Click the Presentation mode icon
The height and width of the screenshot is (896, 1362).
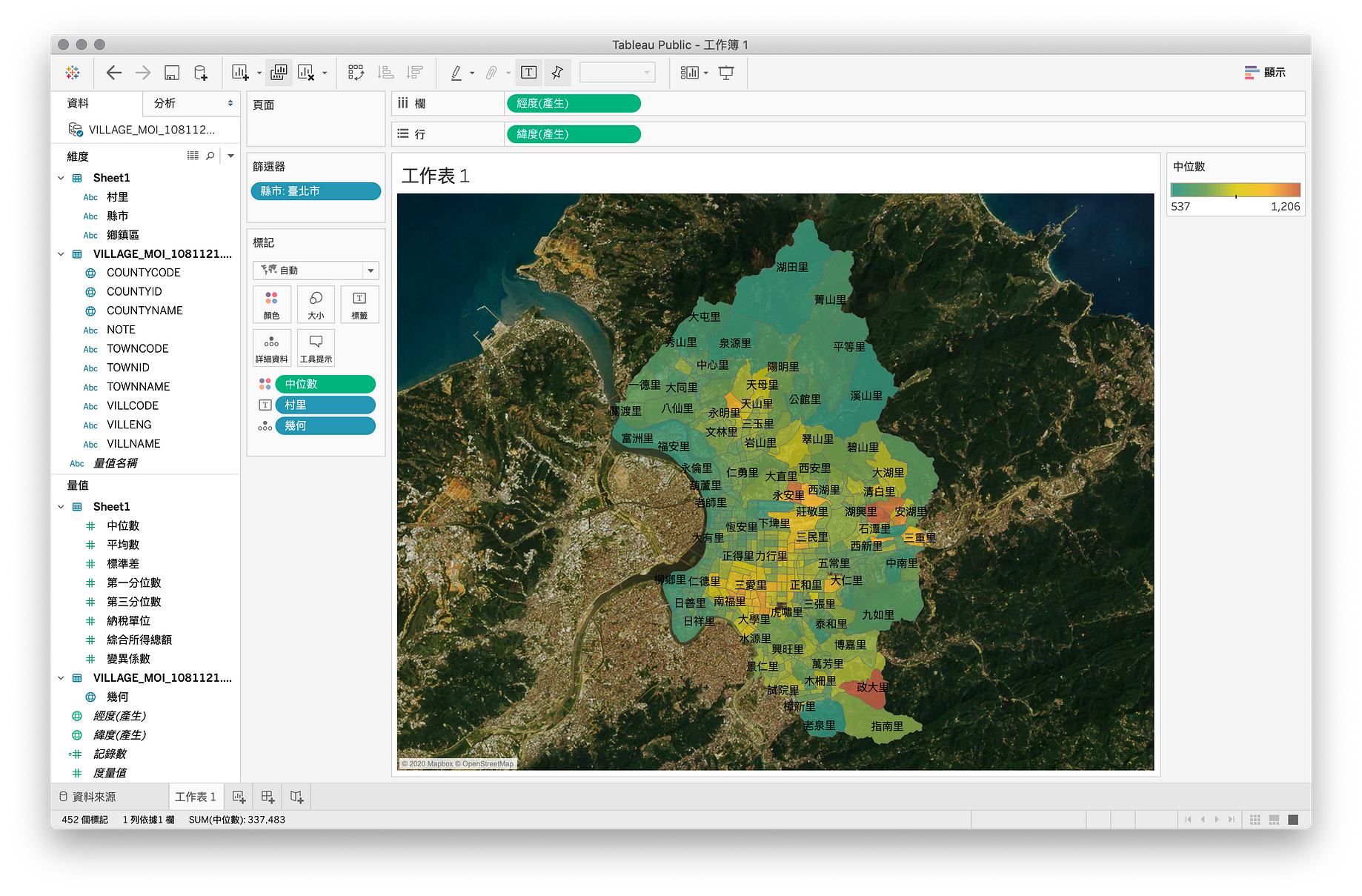tap(726, 73)
